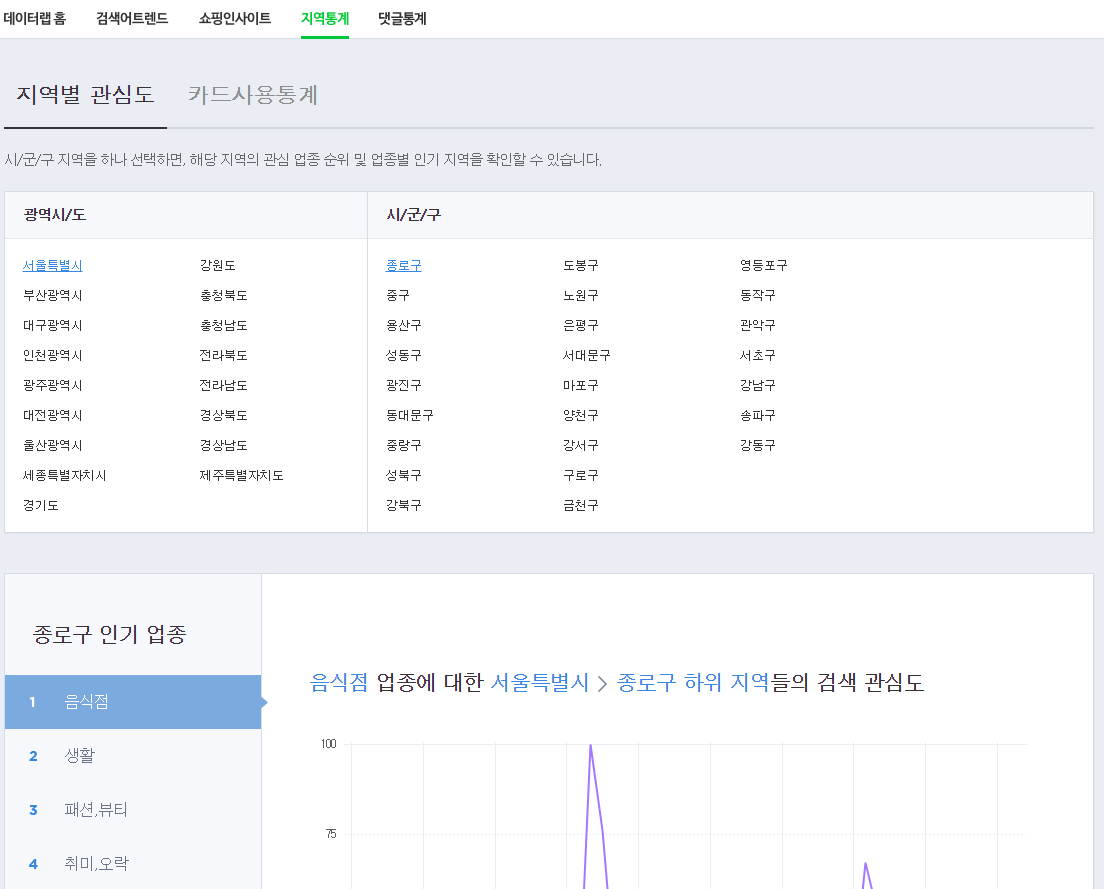
Task: Select the 지역통계 tab
Action: [325, 18]
